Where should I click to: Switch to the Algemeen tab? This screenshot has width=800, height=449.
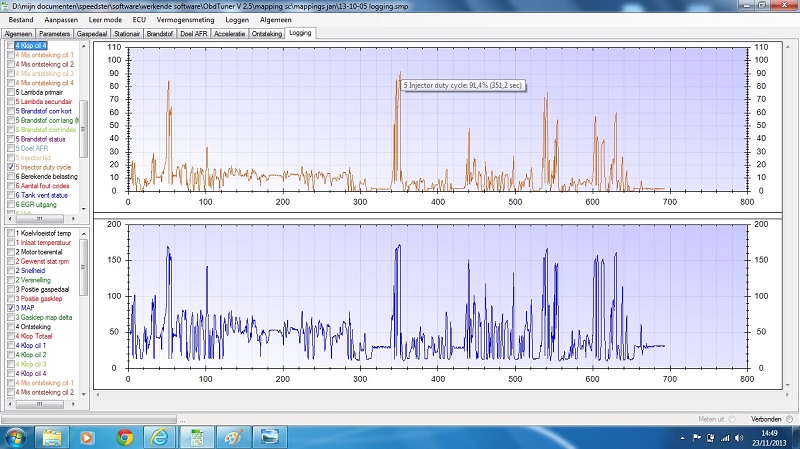(18, 34)
